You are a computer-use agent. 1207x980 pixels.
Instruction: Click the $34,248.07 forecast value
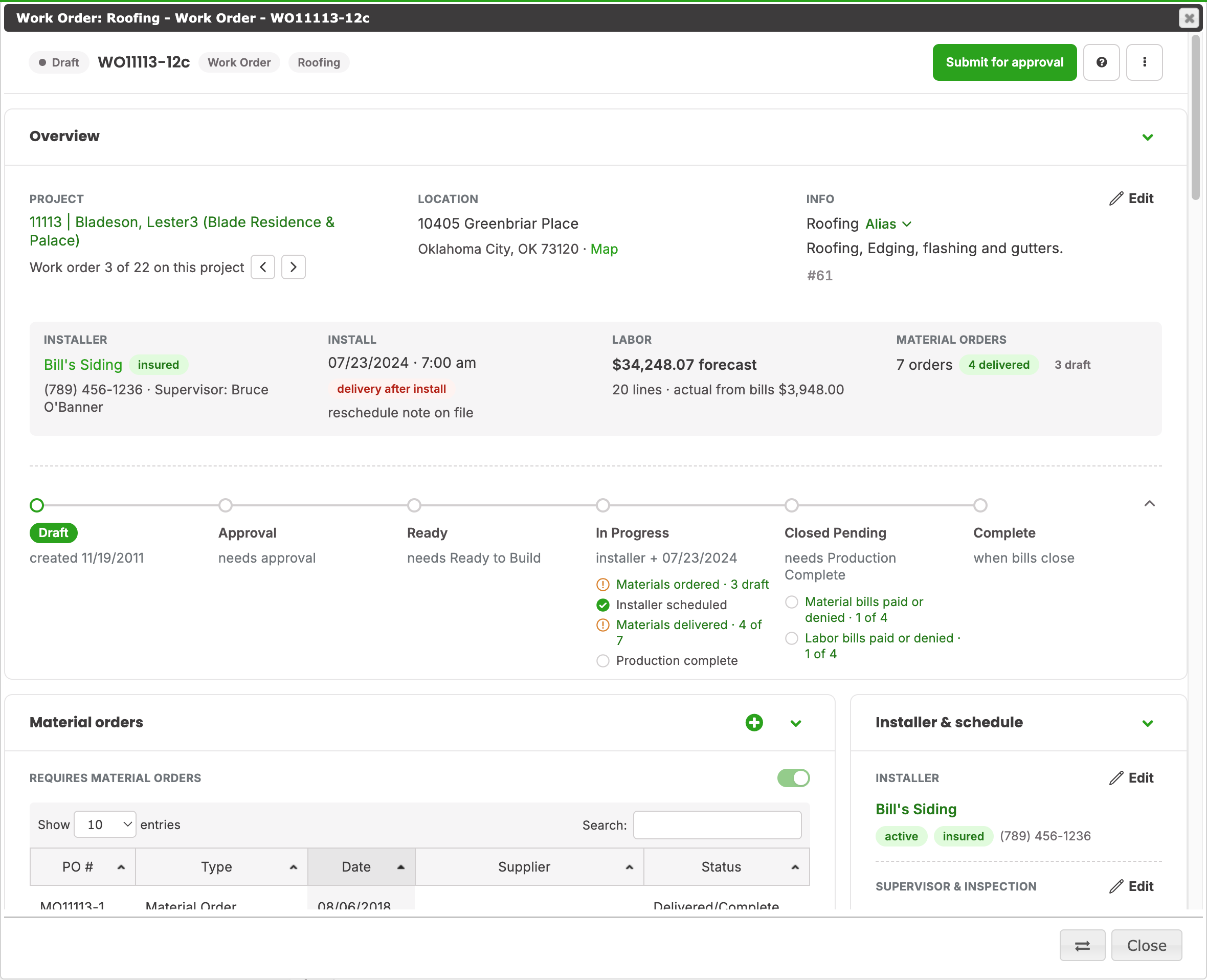pyautogui.click(x=684, y=365)
